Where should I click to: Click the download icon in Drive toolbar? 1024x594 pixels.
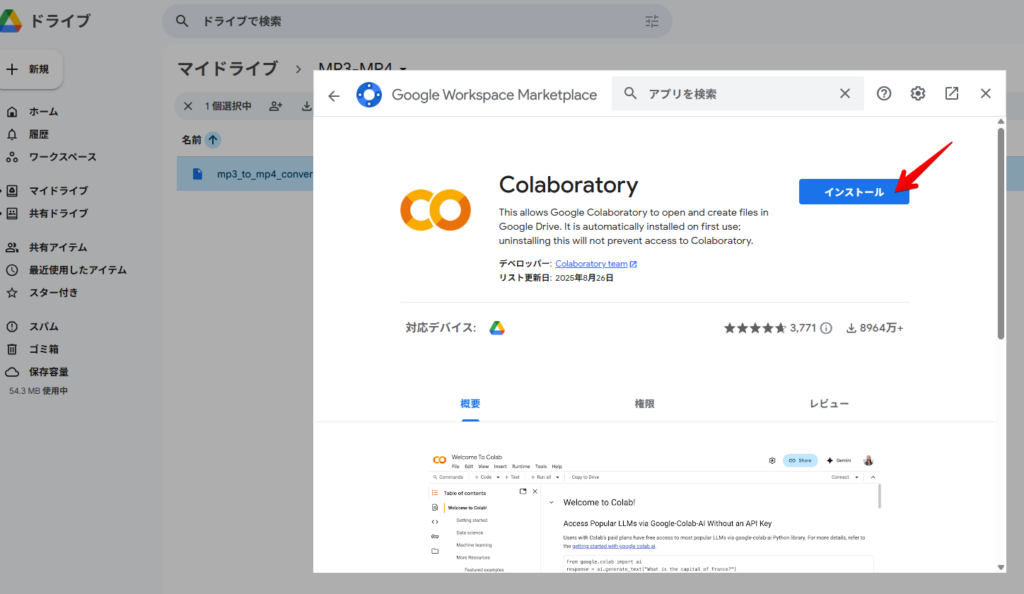pyautogui.click(x=306, y=106)
